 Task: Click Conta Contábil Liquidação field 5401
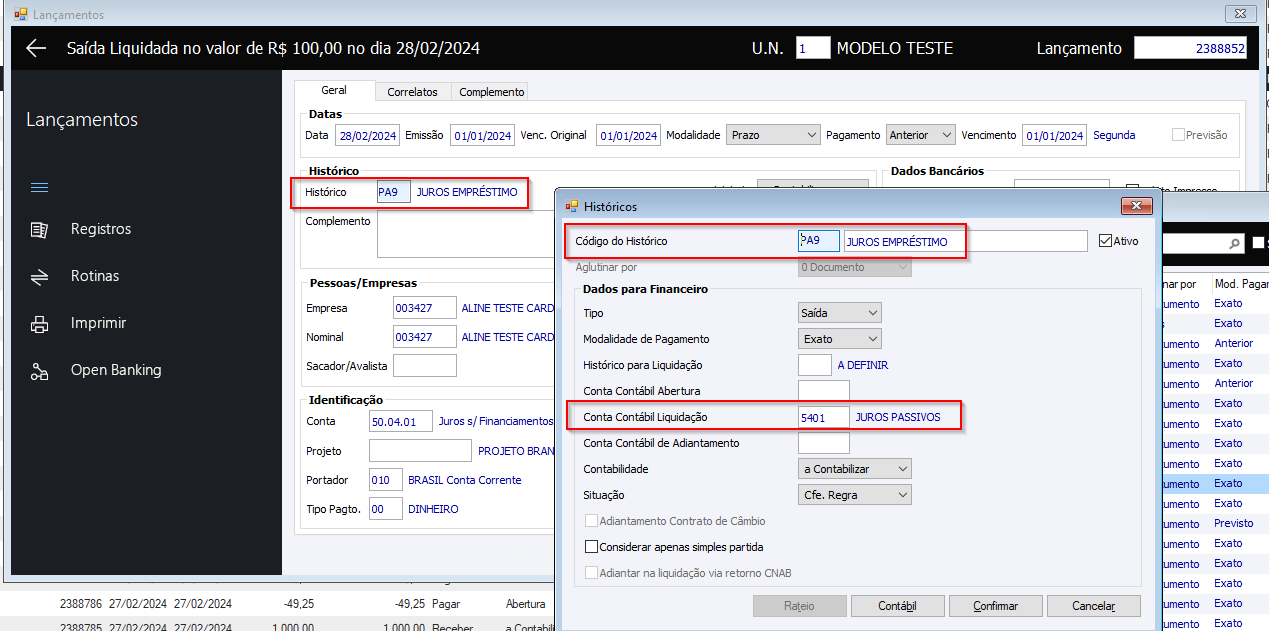coord(824,417)
